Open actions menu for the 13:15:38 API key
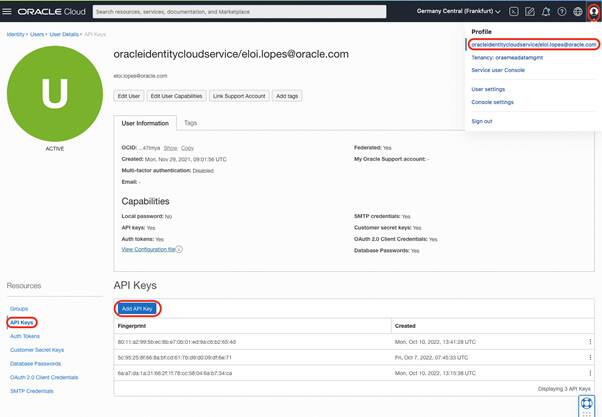This screenshot has width=602, height=417. pyautogui.click(x=590, y=373)
